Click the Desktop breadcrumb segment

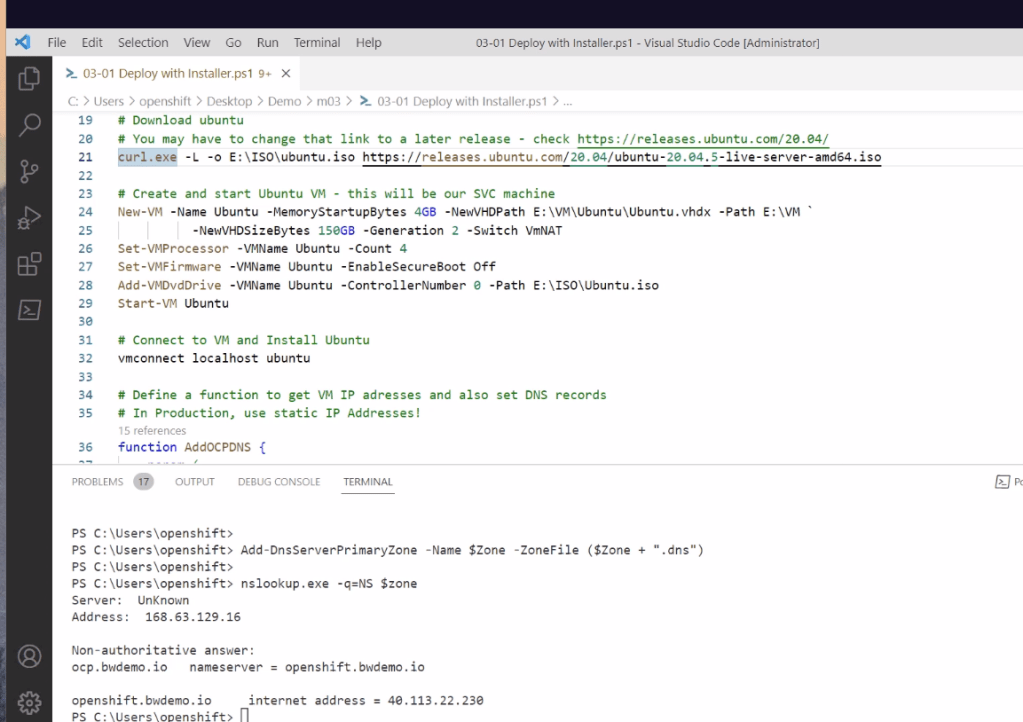click(229, 101)
